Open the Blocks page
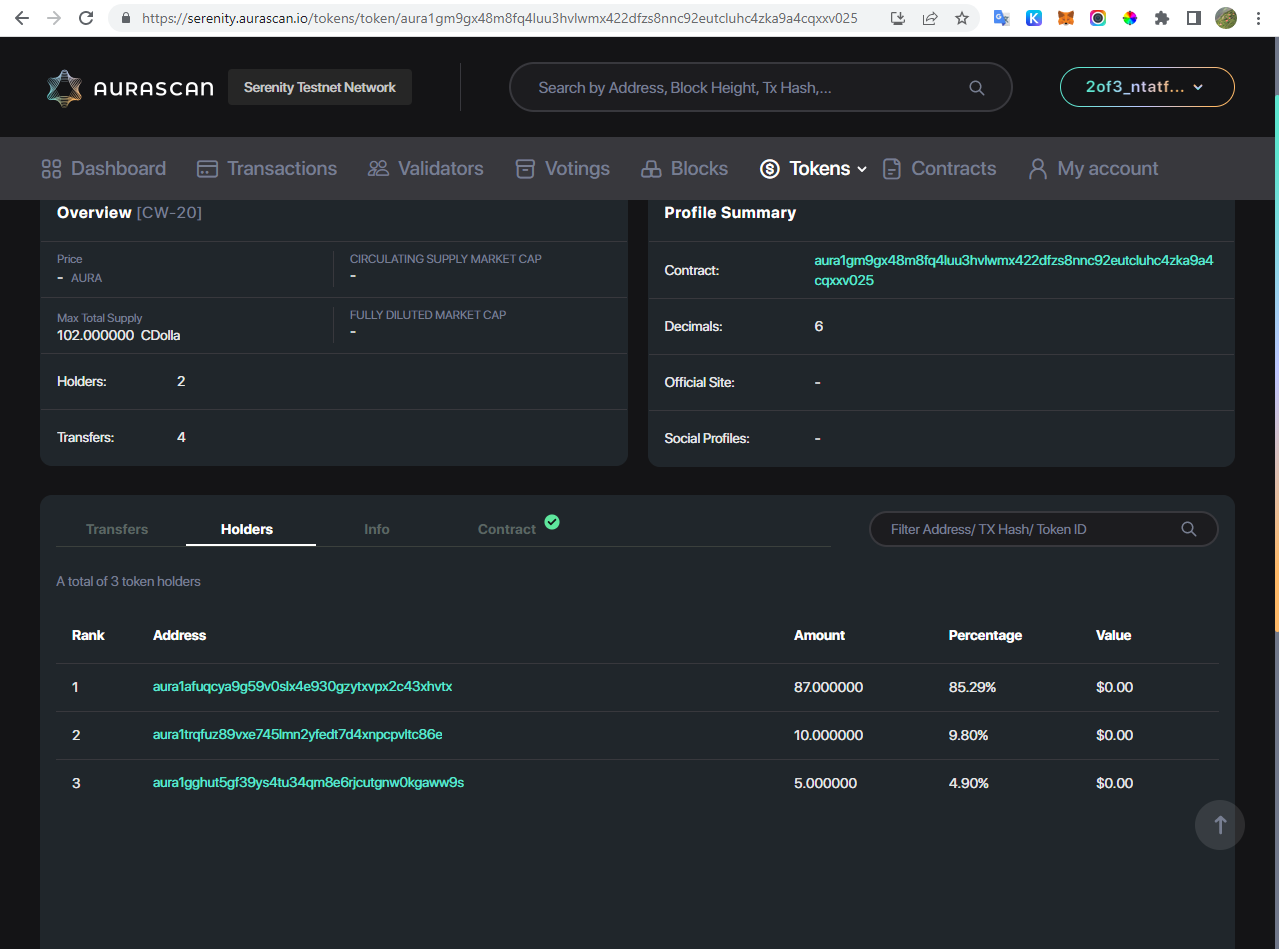Viewport: 1279px width, 949px height. click(684, 168)
